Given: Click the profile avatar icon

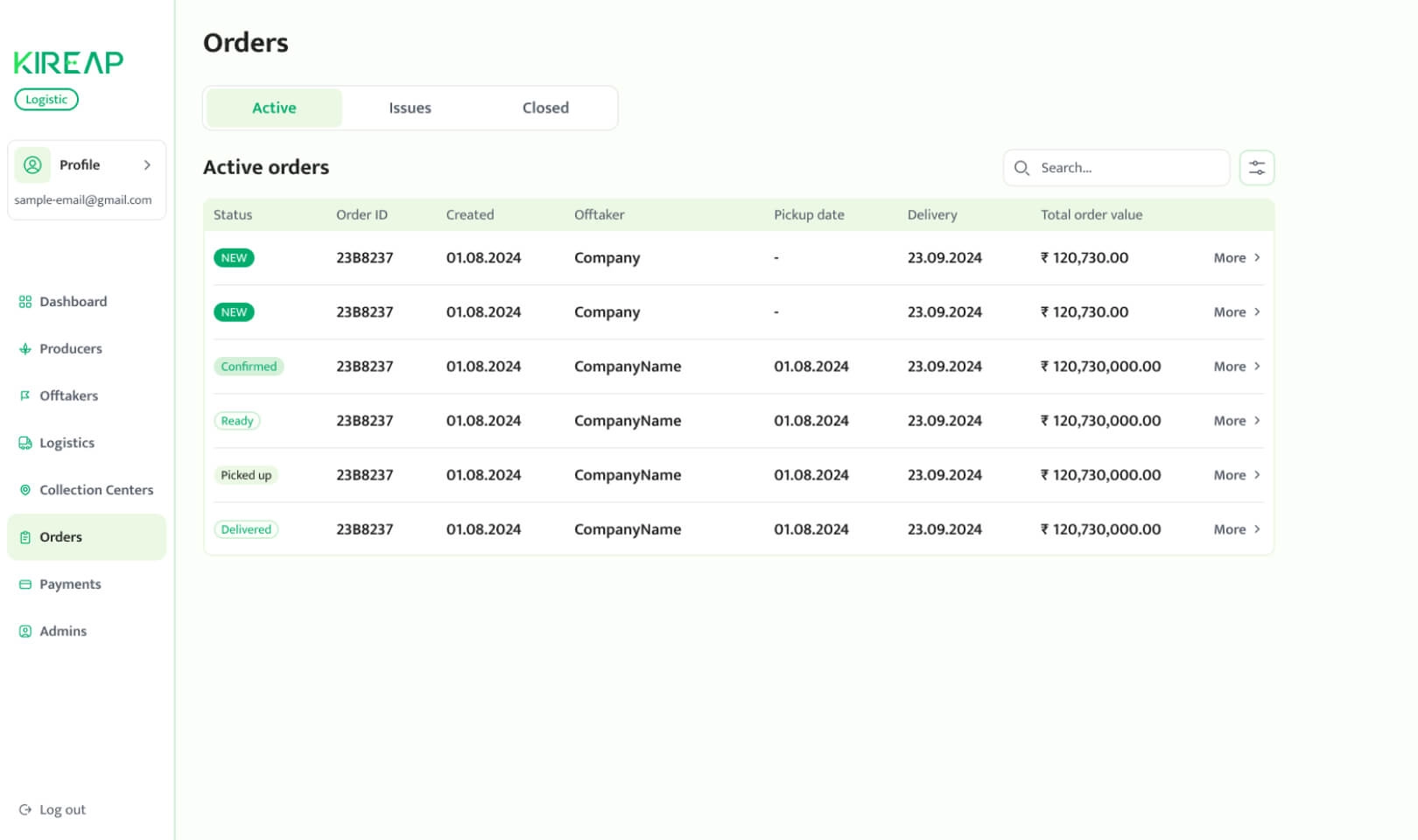Looking at the screenshot, I should (32, 165).
